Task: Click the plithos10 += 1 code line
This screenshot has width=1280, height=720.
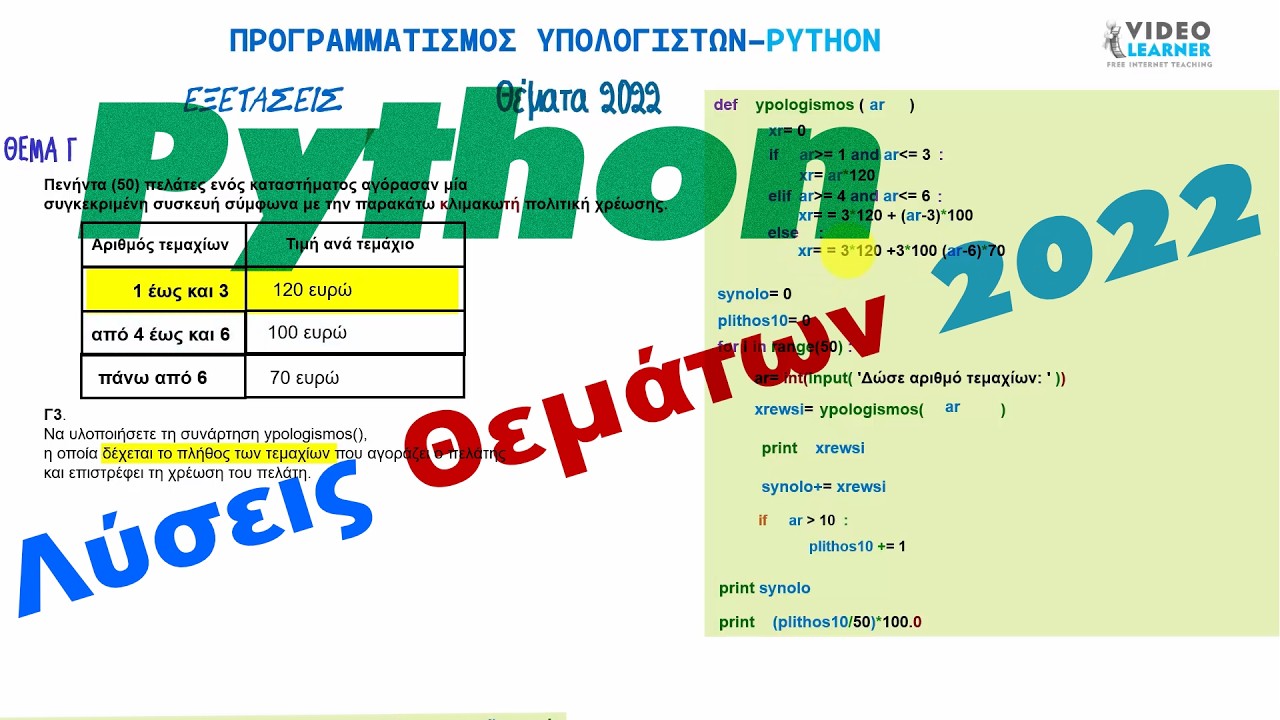Action: [857, 546]
